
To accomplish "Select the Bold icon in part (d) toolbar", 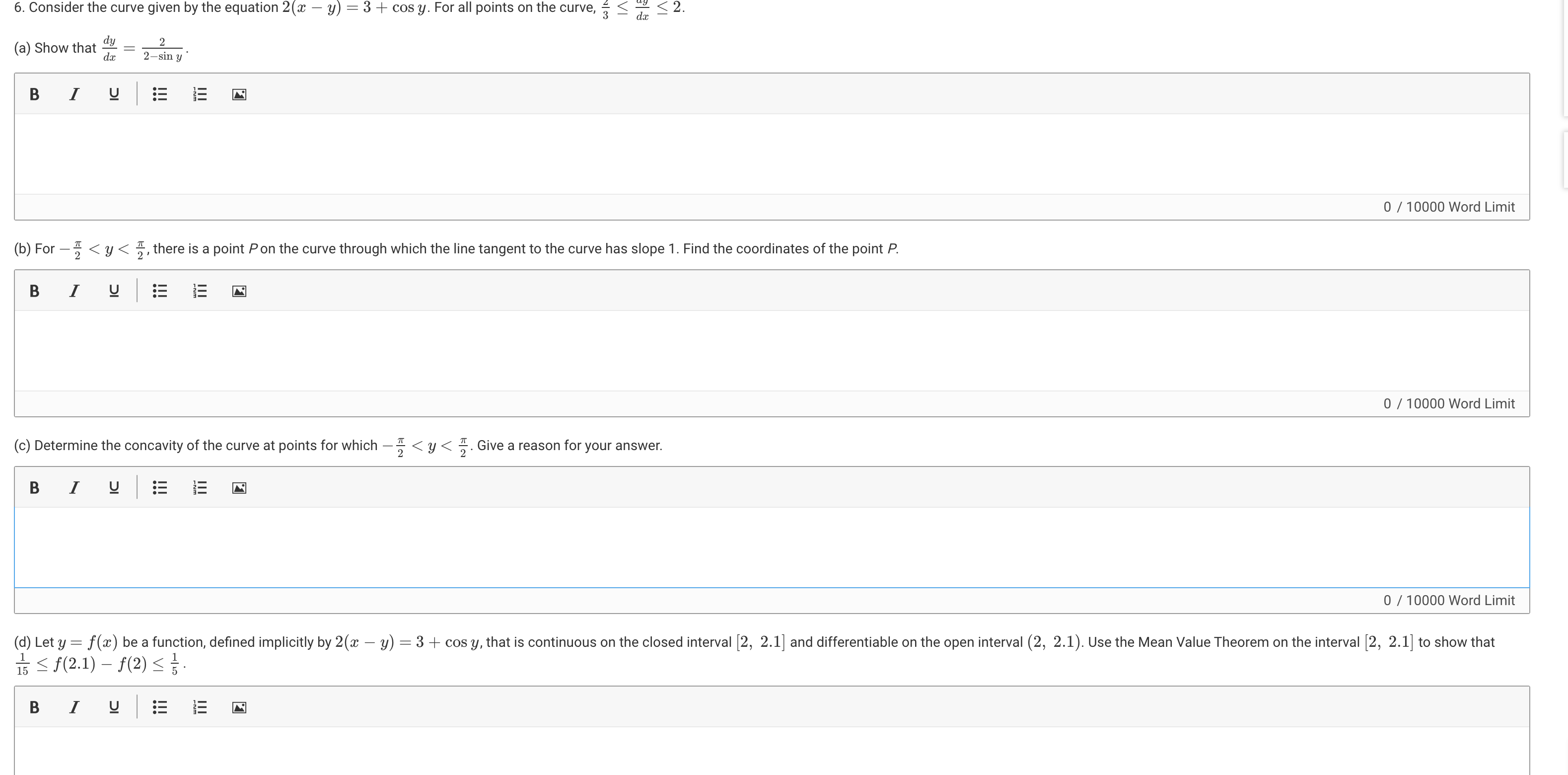I will [x=34, y=707].
